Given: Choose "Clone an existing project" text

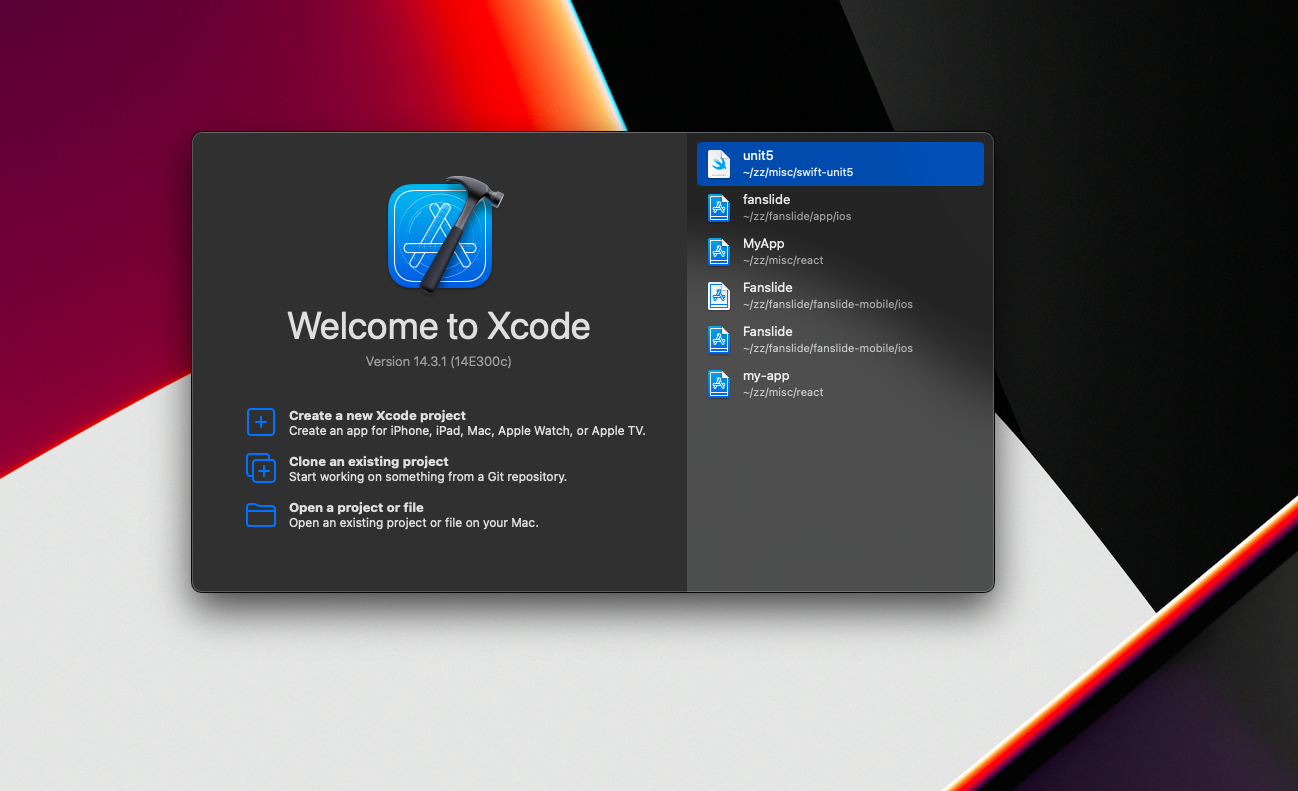Looking at the screenshot, I should 368,461.
